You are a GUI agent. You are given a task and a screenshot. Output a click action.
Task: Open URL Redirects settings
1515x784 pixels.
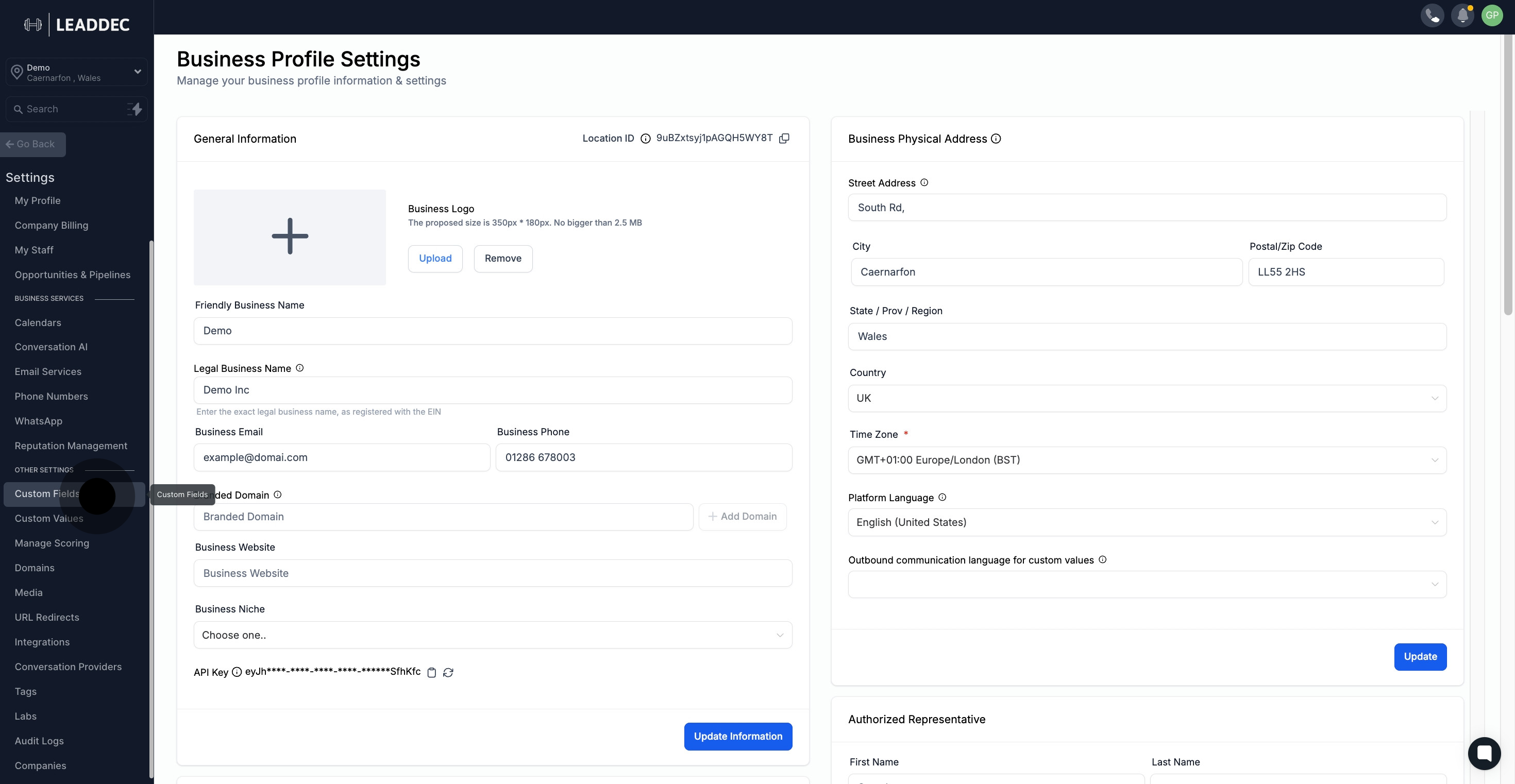tap(47, 618)
